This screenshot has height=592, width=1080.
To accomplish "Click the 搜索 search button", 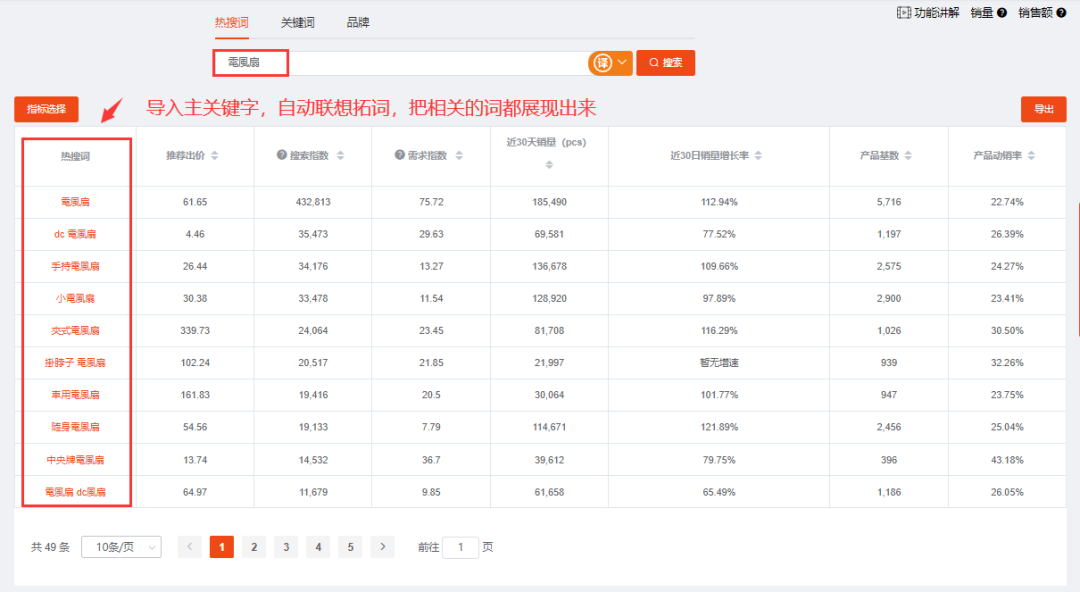I will (665, 63).
